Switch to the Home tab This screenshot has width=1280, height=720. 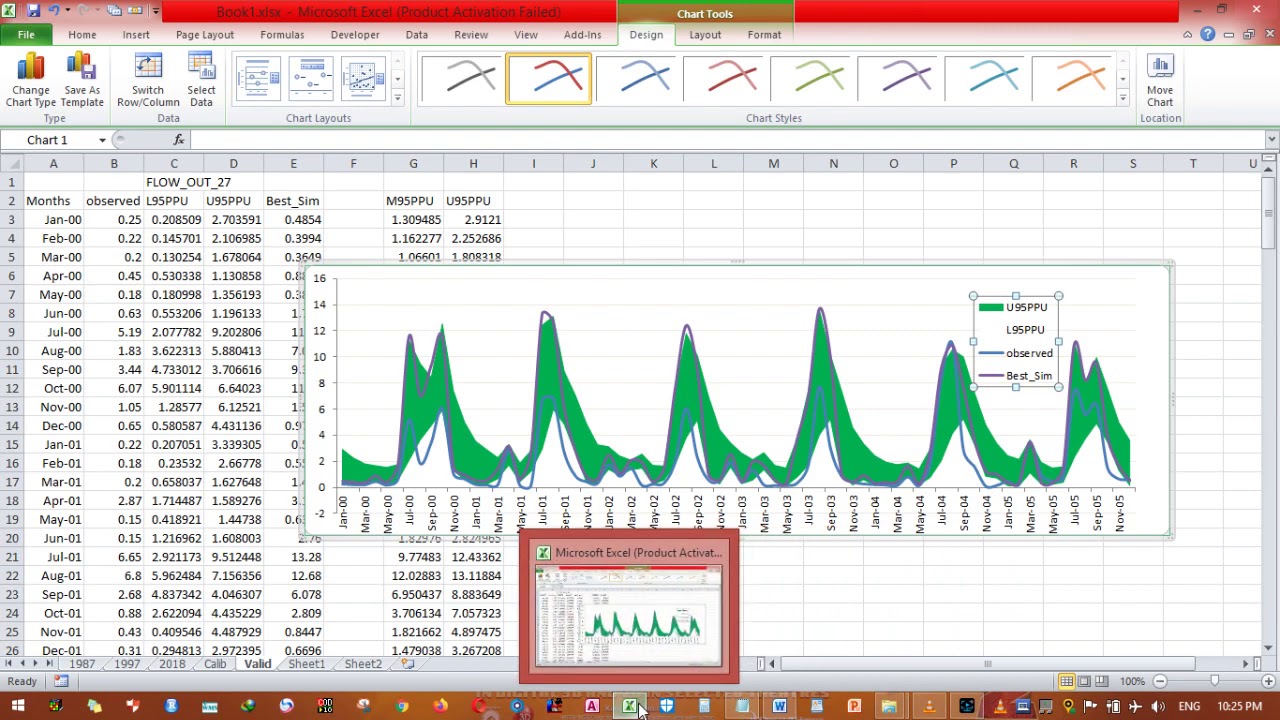click(x=82, y=35)
